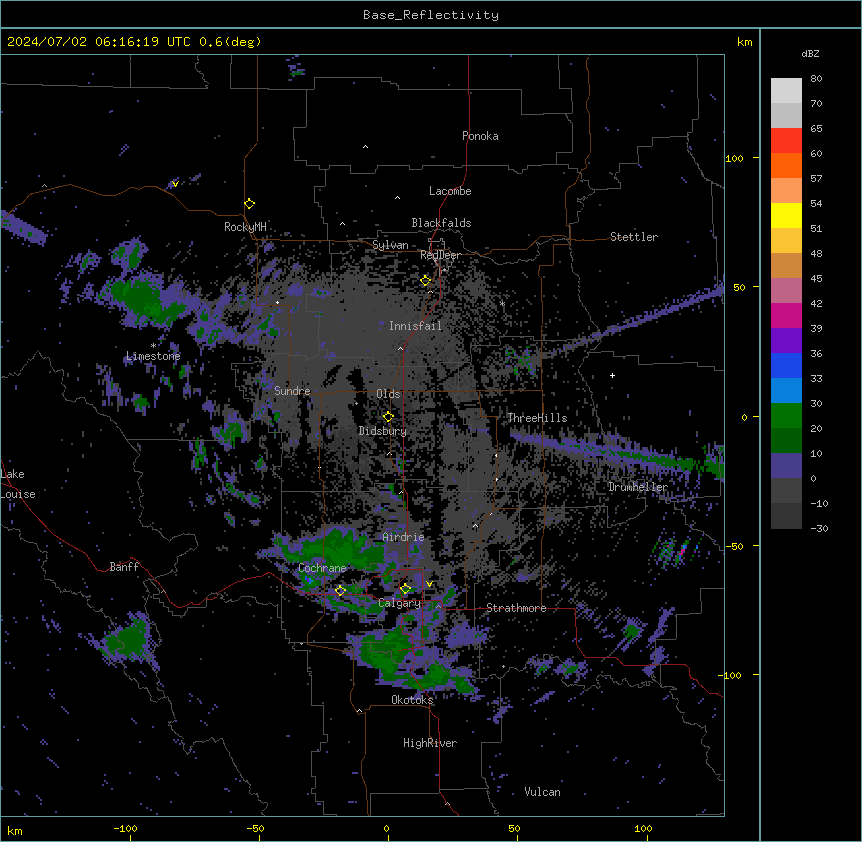
Task: Click the Okotoks map label
Action: (412, 700)
